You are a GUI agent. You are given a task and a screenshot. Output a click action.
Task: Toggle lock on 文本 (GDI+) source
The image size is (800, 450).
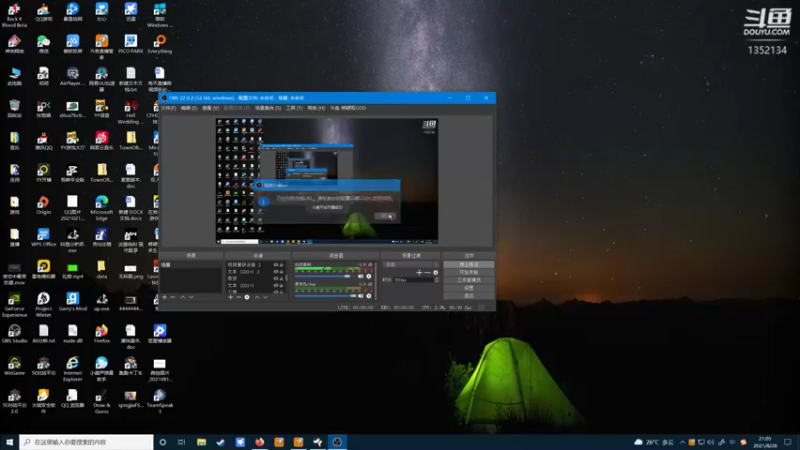pos(281,285)
